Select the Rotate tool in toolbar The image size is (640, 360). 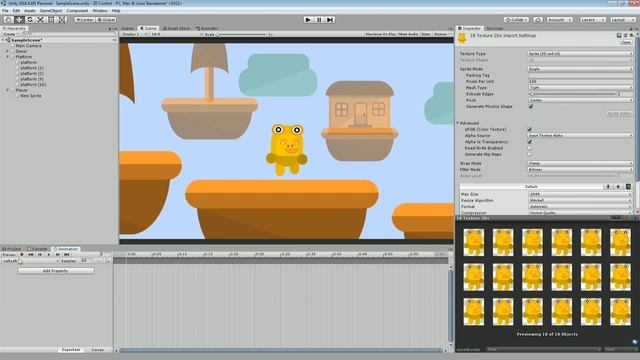click(30, 20)
